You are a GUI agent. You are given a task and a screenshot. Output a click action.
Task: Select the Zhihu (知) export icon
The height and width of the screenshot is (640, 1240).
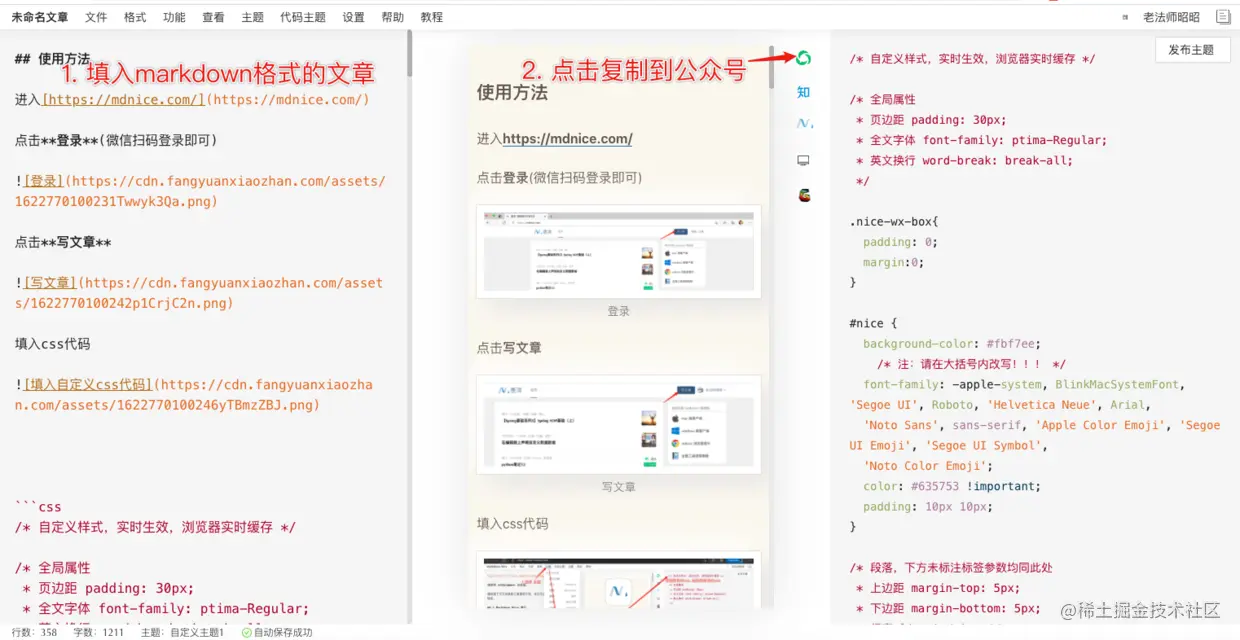coord(803,91)
